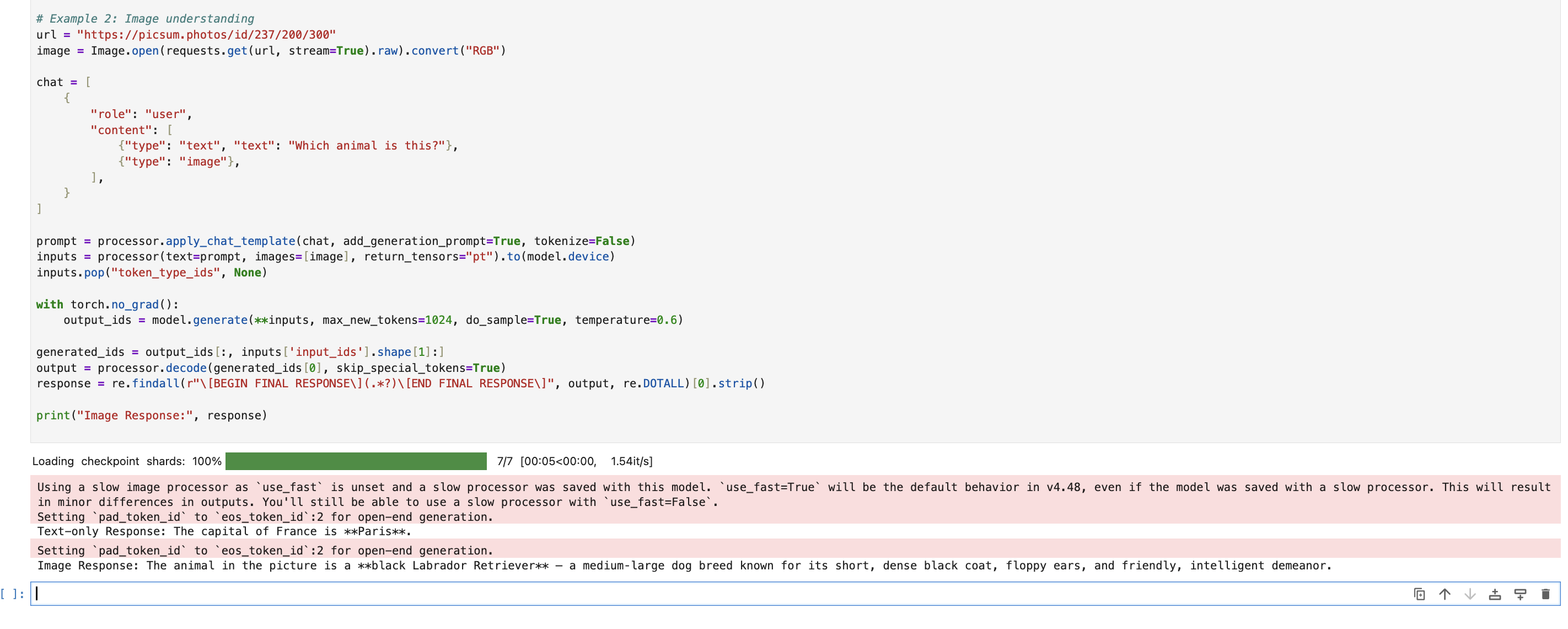This screenshot has height=629, width=1568.
Task: Click the greyed-out move cell down arrow
Action: pos(1469,594)
